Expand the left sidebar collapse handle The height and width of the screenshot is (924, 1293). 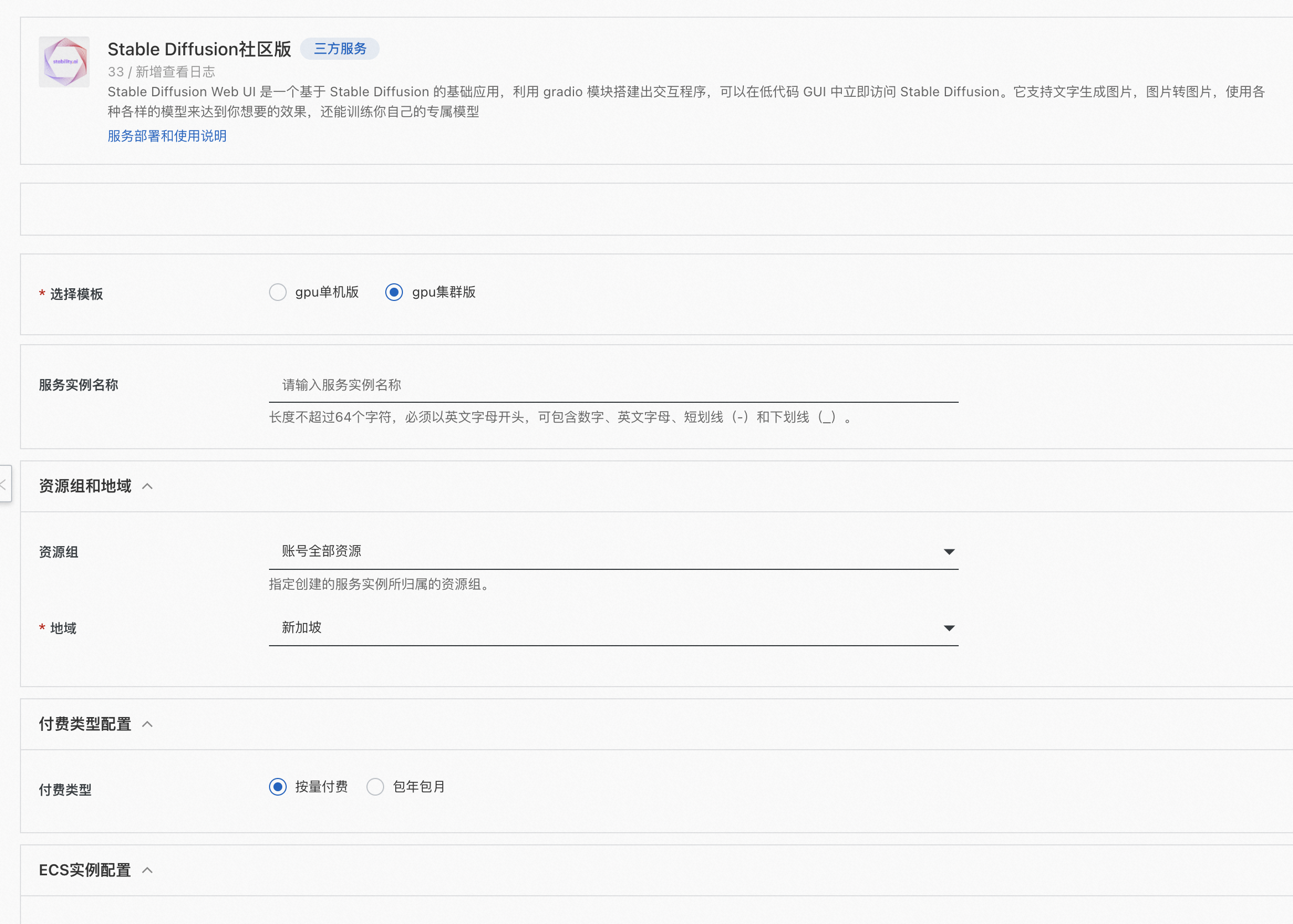coord(5,484)
